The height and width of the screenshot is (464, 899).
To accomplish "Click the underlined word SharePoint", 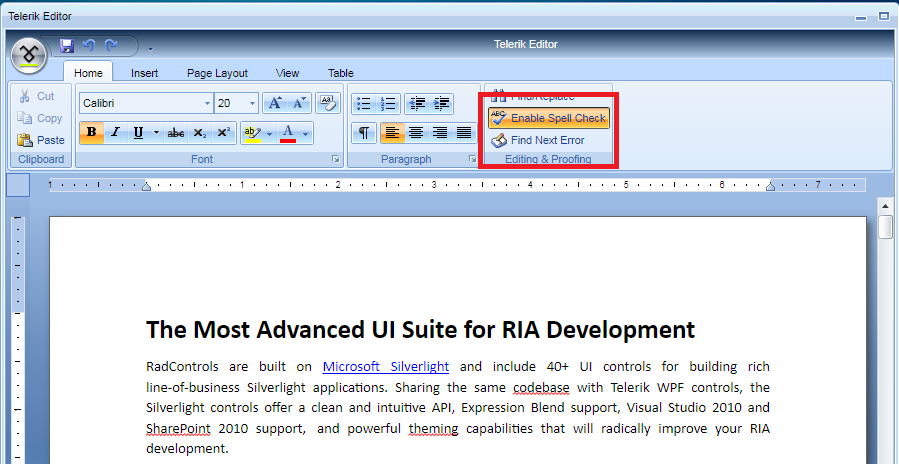I will (x=178, y=429).
